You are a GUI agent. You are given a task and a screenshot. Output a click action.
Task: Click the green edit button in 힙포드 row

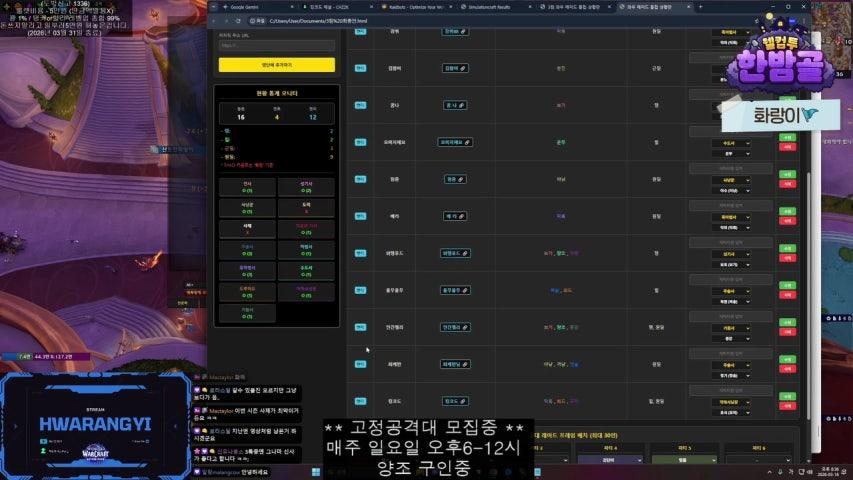[787, 396]
